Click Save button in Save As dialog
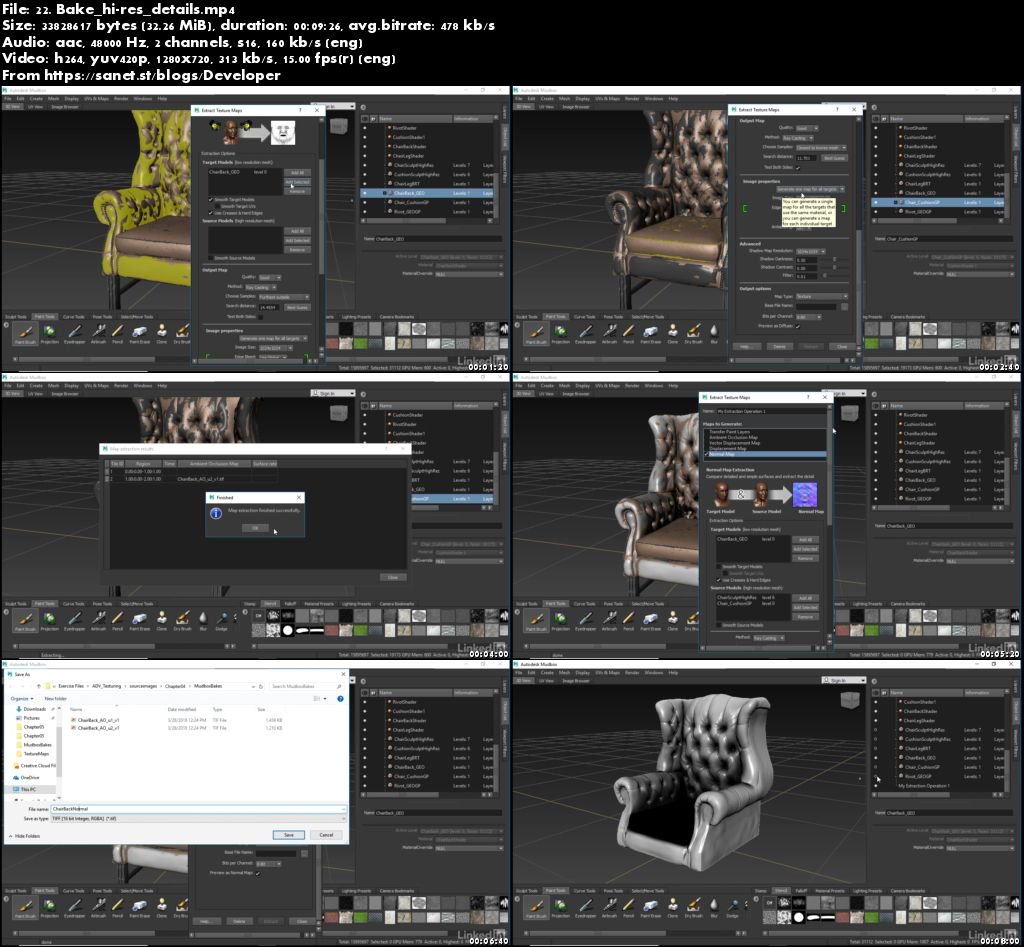Screen dimensions: 1024x947 coord(289,835)
